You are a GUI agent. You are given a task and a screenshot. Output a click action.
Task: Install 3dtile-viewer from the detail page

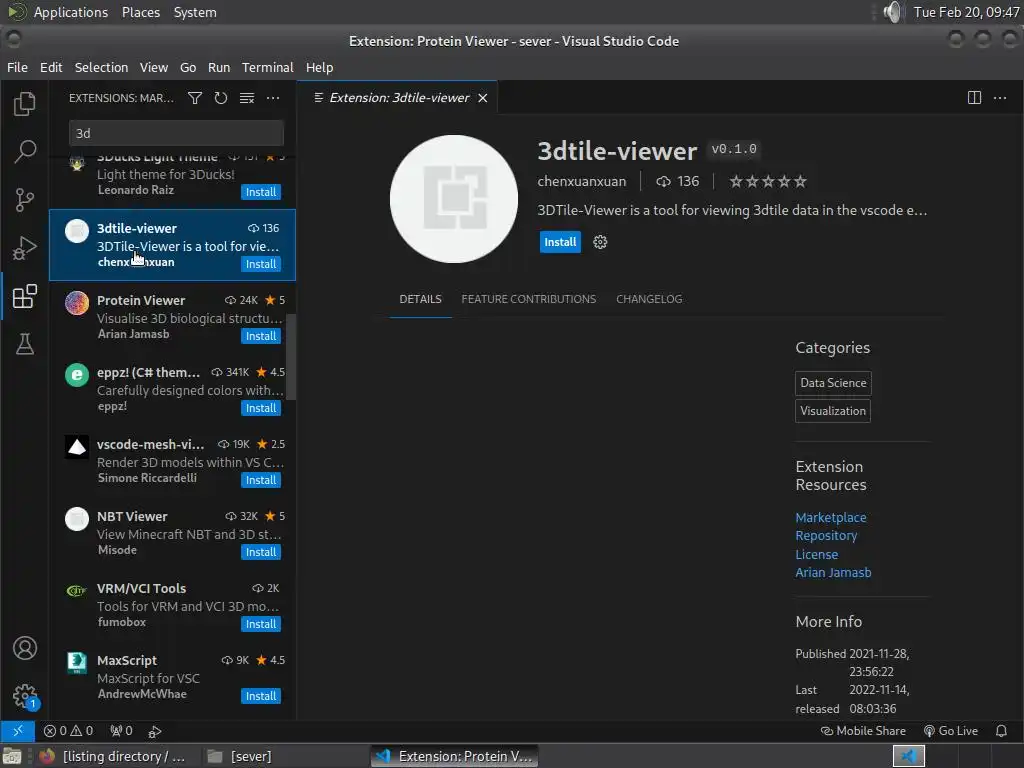click(x=560, y=242)
